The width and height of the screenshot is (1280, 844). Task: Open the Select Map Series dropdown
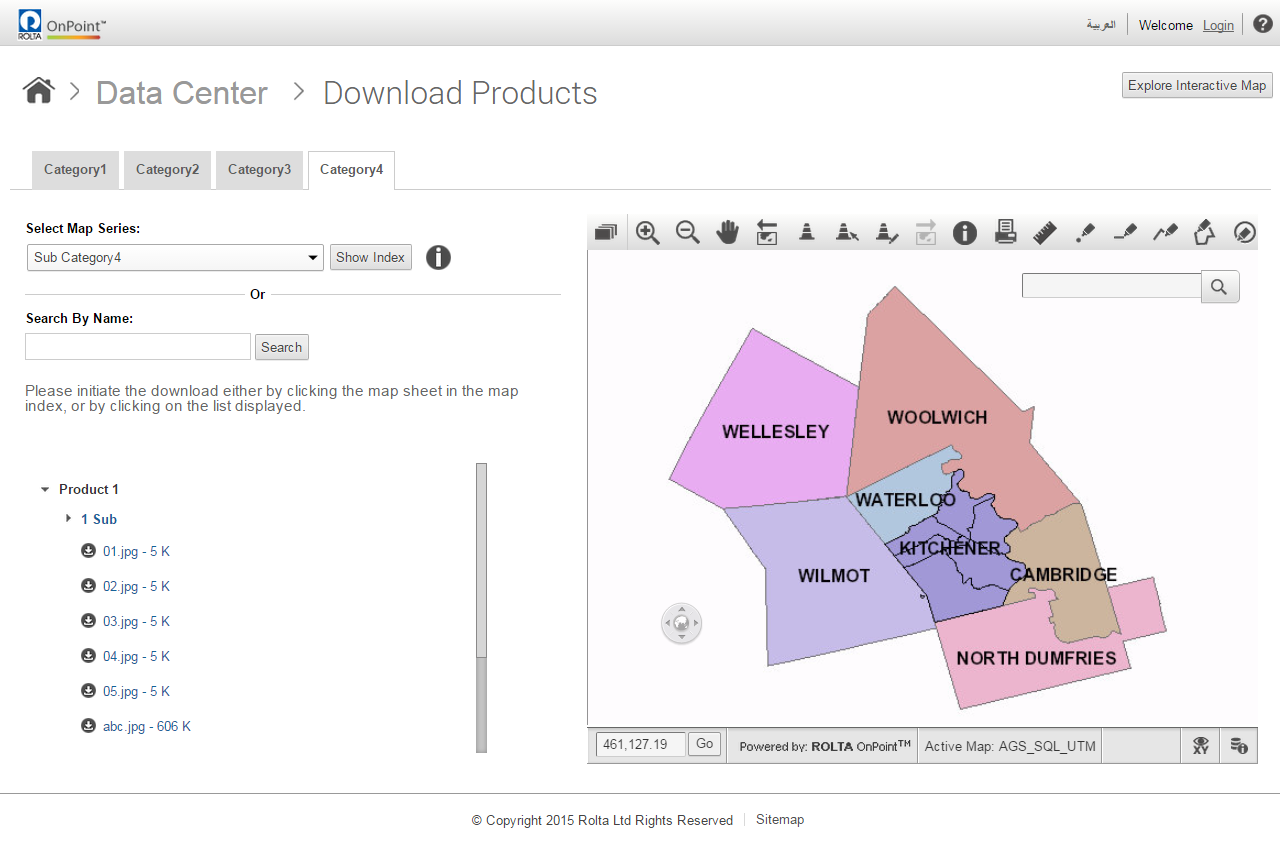tap(175, 258)
